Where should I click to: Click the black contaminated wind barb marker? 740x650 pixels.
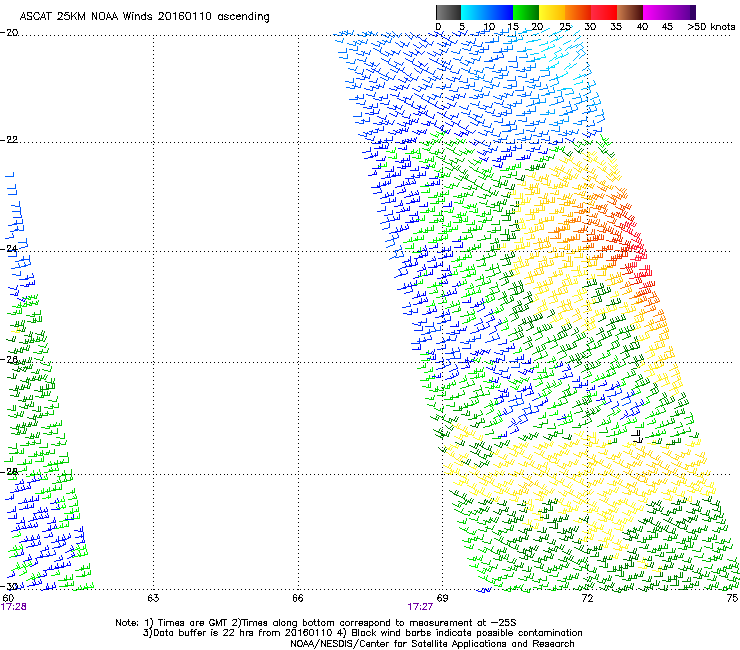coord(637,435)
